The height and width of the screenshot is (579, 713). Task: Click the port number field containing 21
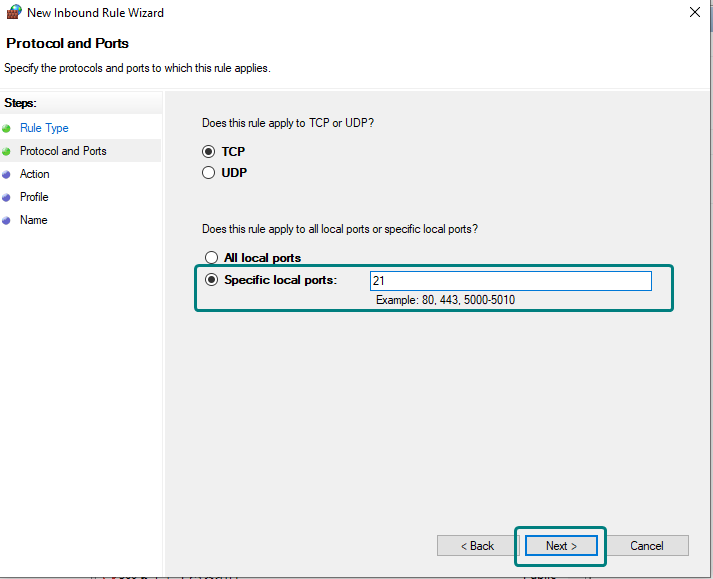tap(510, 281)
